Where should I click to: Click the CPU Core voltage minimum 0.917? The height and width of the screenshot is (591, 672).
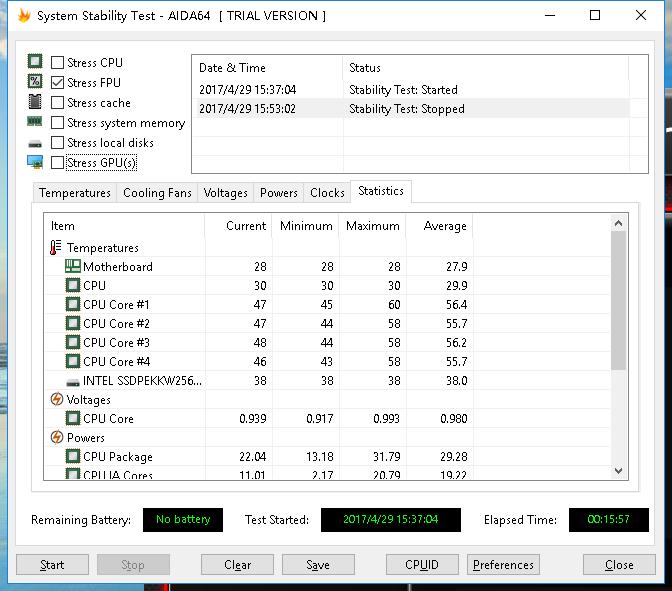(320, 418)
